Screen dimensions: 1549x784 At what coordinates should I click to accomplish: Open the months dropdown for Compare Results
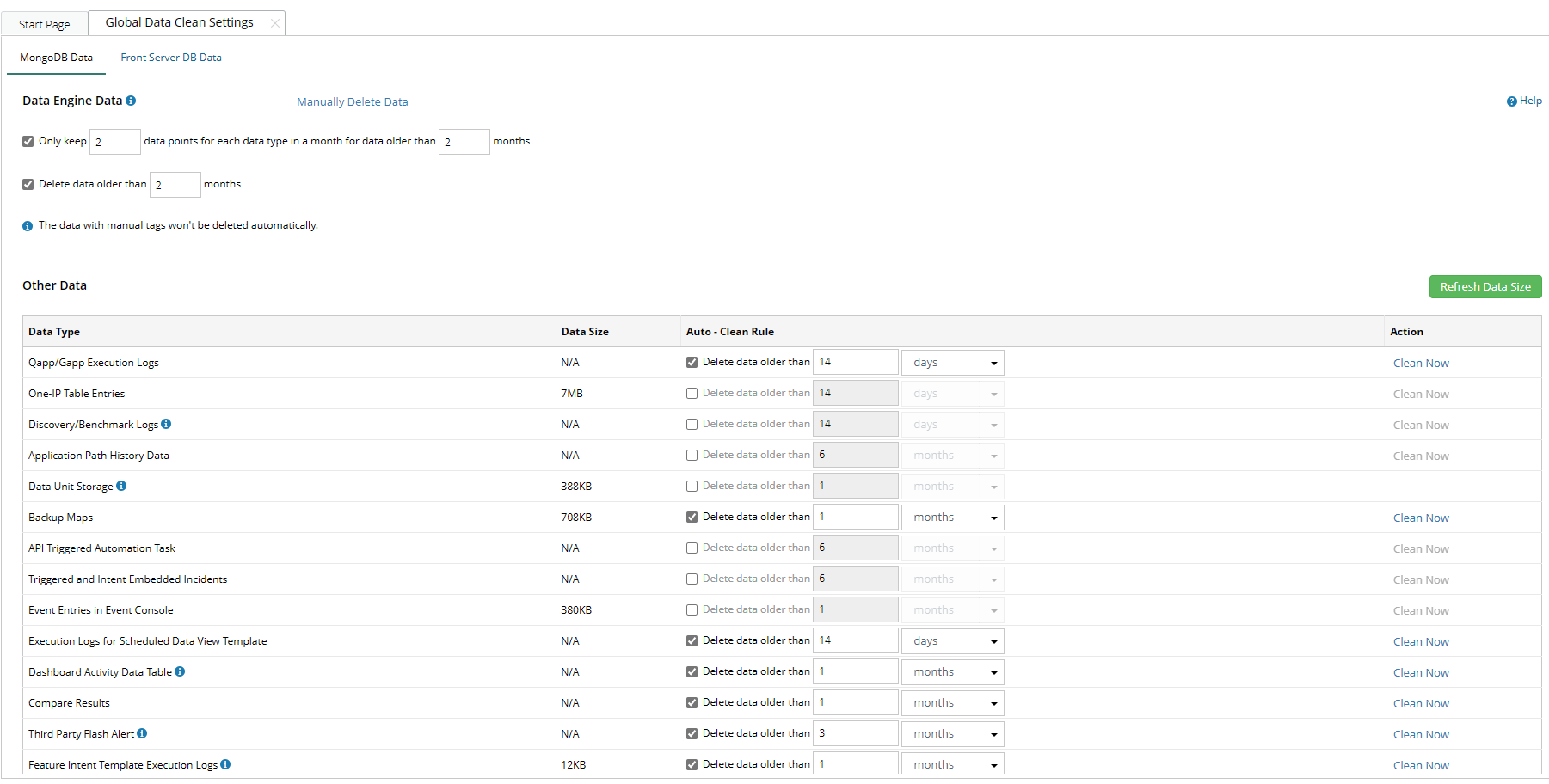tap(952, 703)
